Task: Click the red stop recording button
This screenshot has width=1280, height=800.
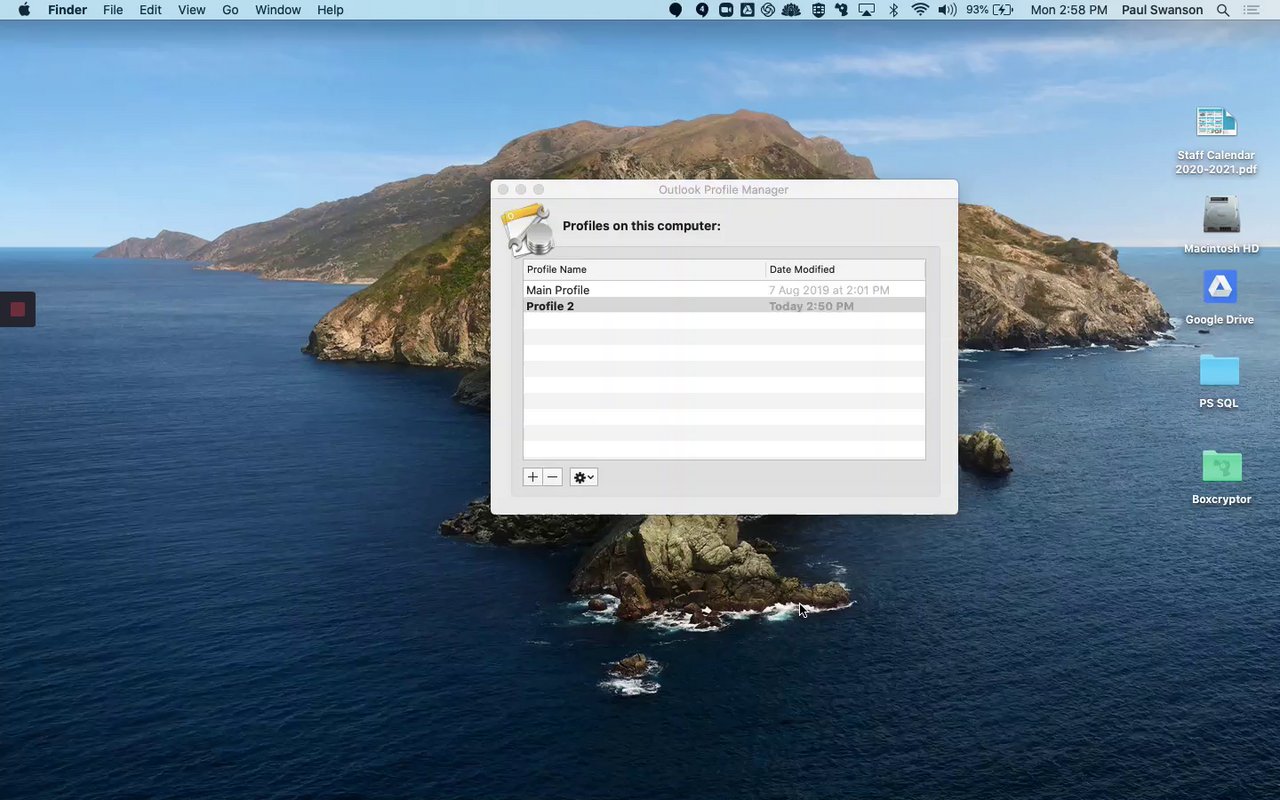Action: pyautogui.click(x=17, y=309)
